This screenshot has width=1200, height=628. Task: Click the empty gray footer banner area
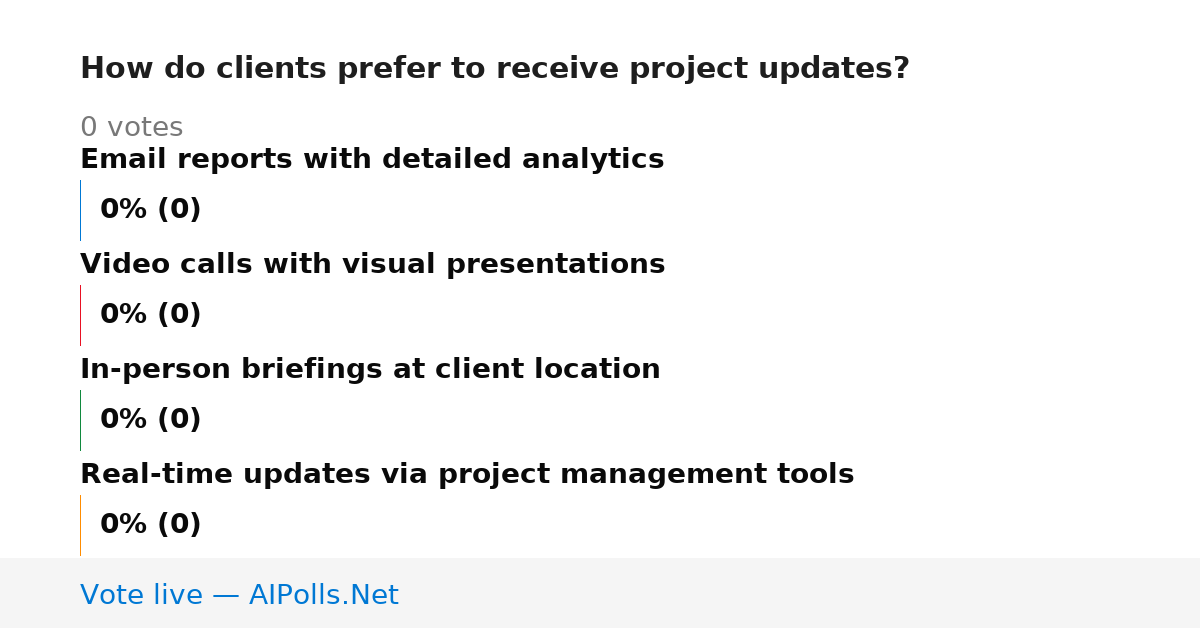[800, 593]
